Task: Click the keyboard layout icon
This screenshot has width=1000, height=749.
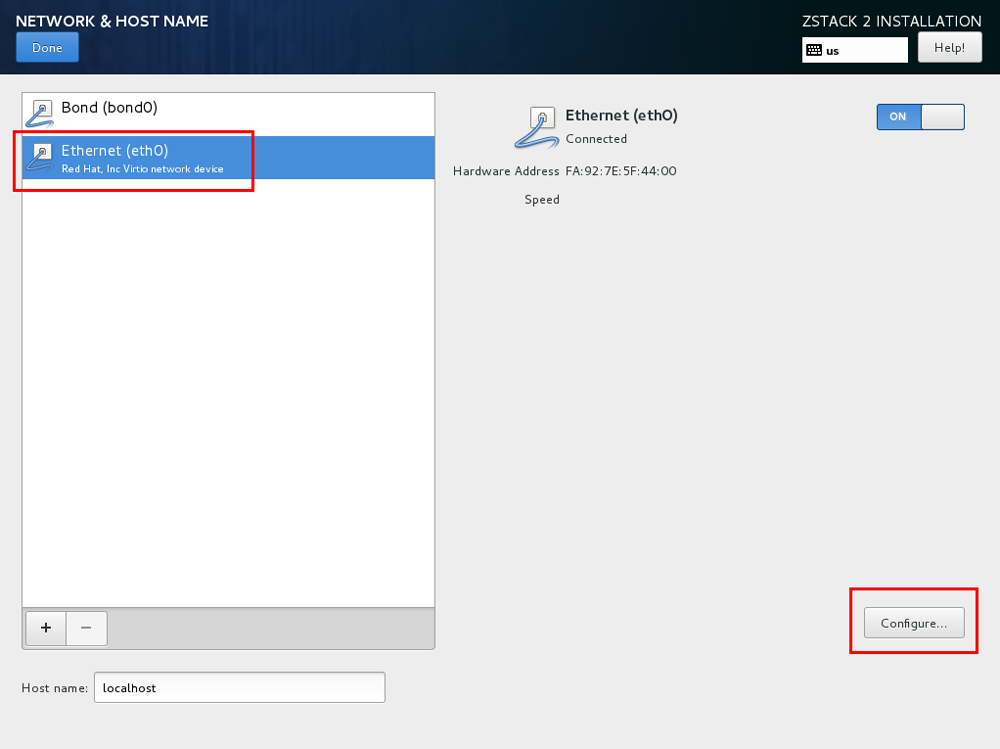Action: 814,50
